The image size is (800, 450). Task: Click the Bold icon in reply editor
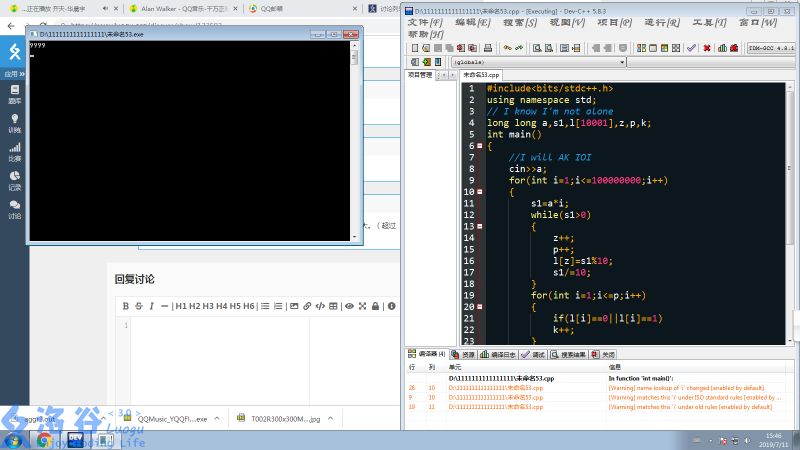[x=126, y=306]
